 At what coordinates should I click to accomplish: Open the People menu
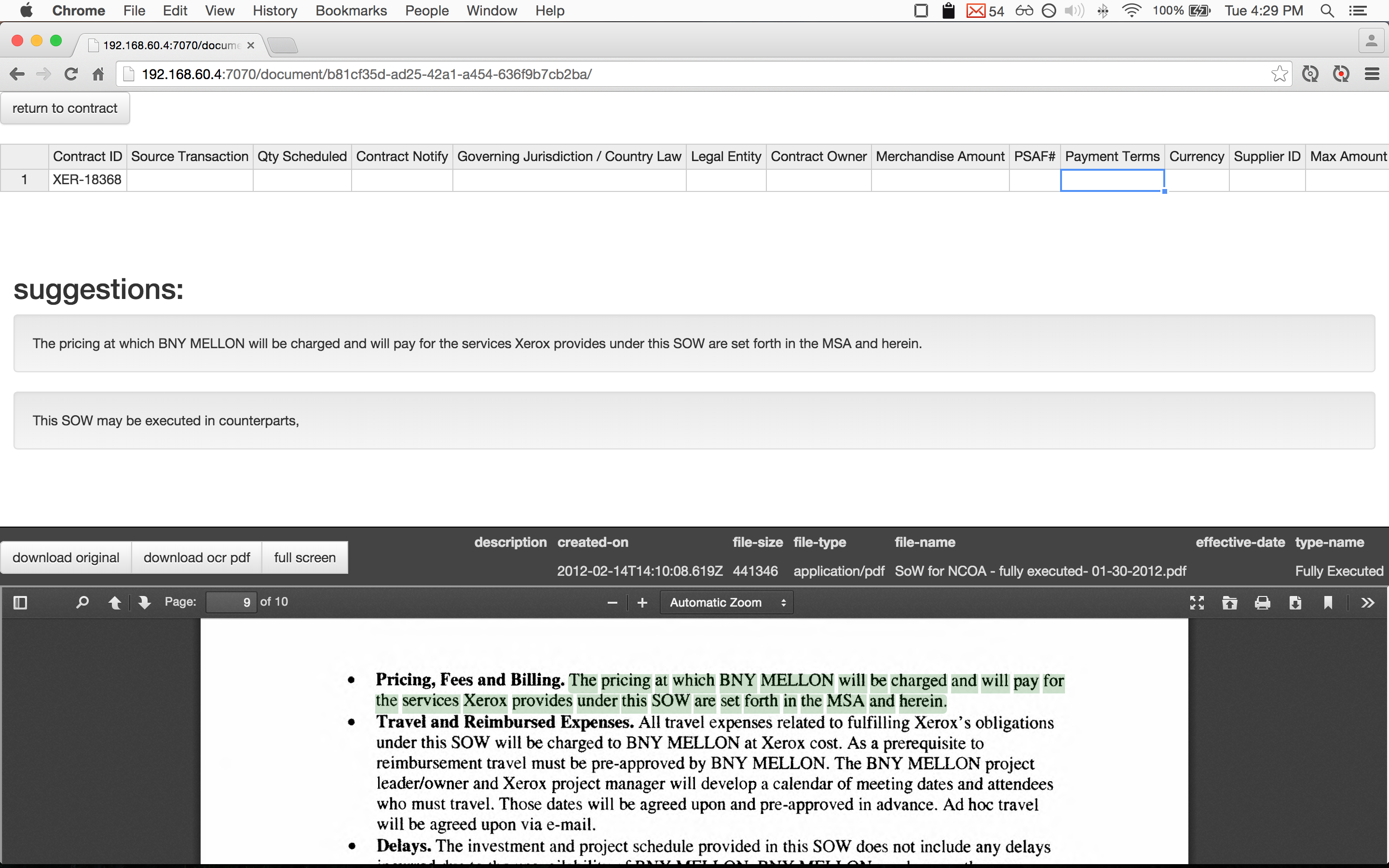coord(427,11)
